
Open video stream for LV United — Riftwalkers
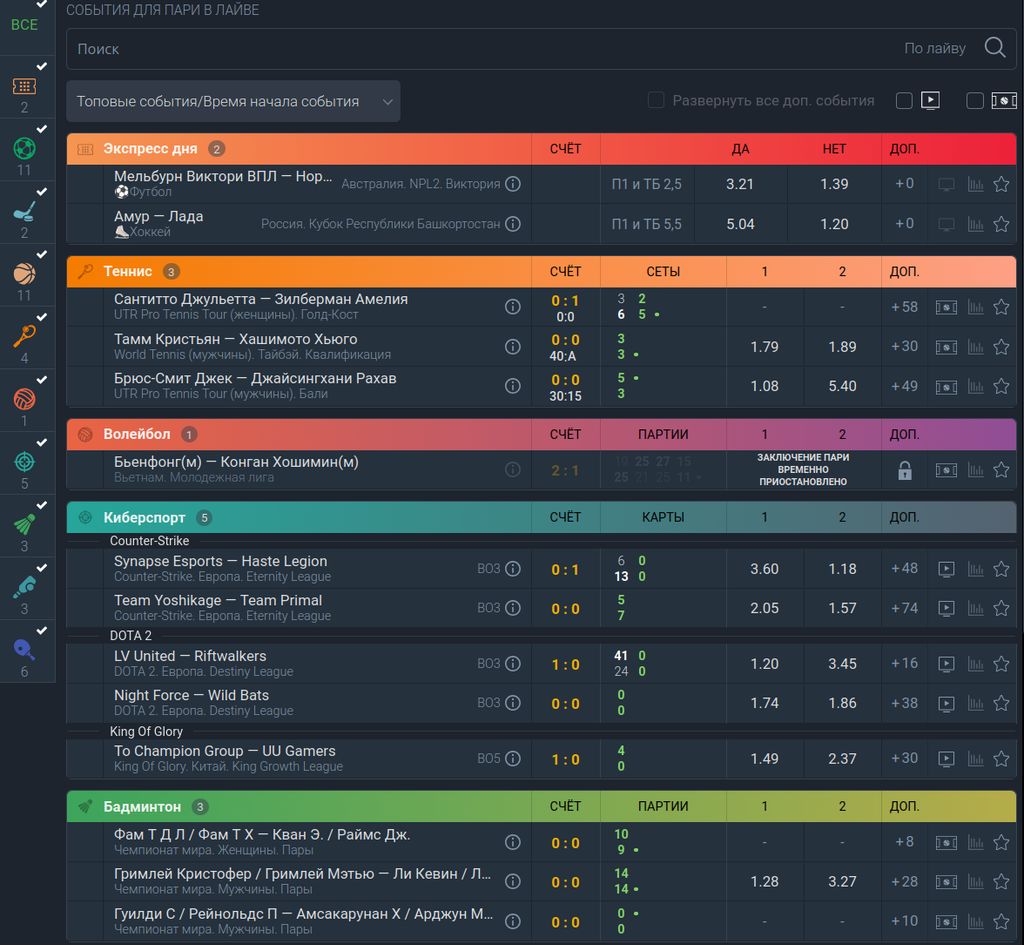pyautogui.click(x=946, y=664)
